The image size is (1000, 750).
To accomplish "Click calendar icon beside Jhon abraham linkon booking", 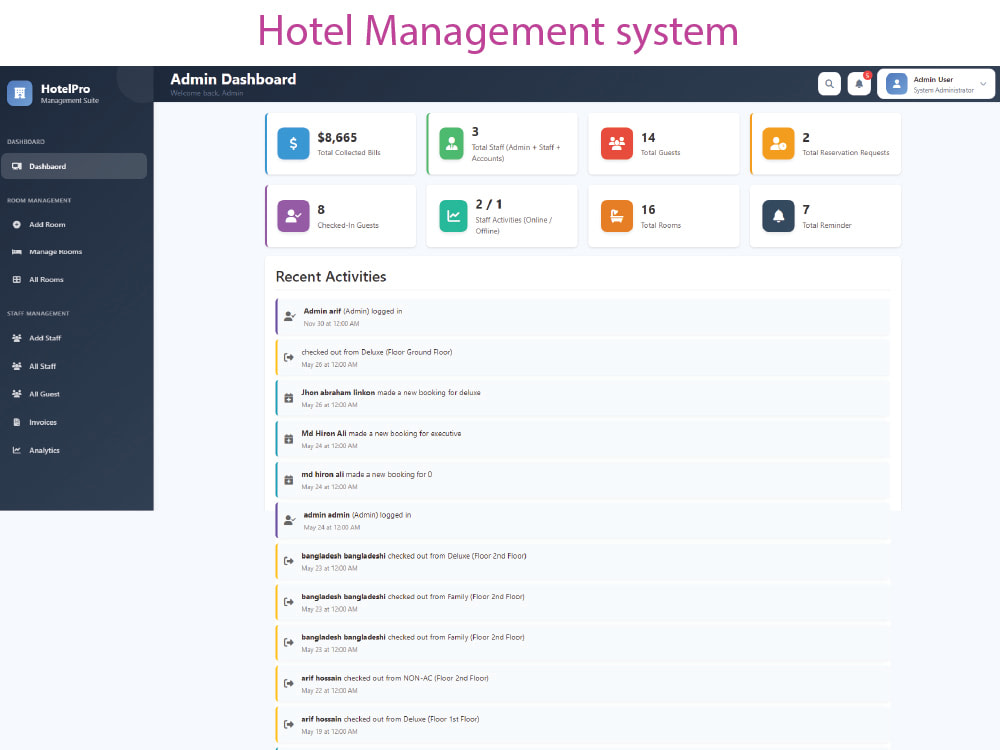I will pyautogui.click(x=288, y=398).
